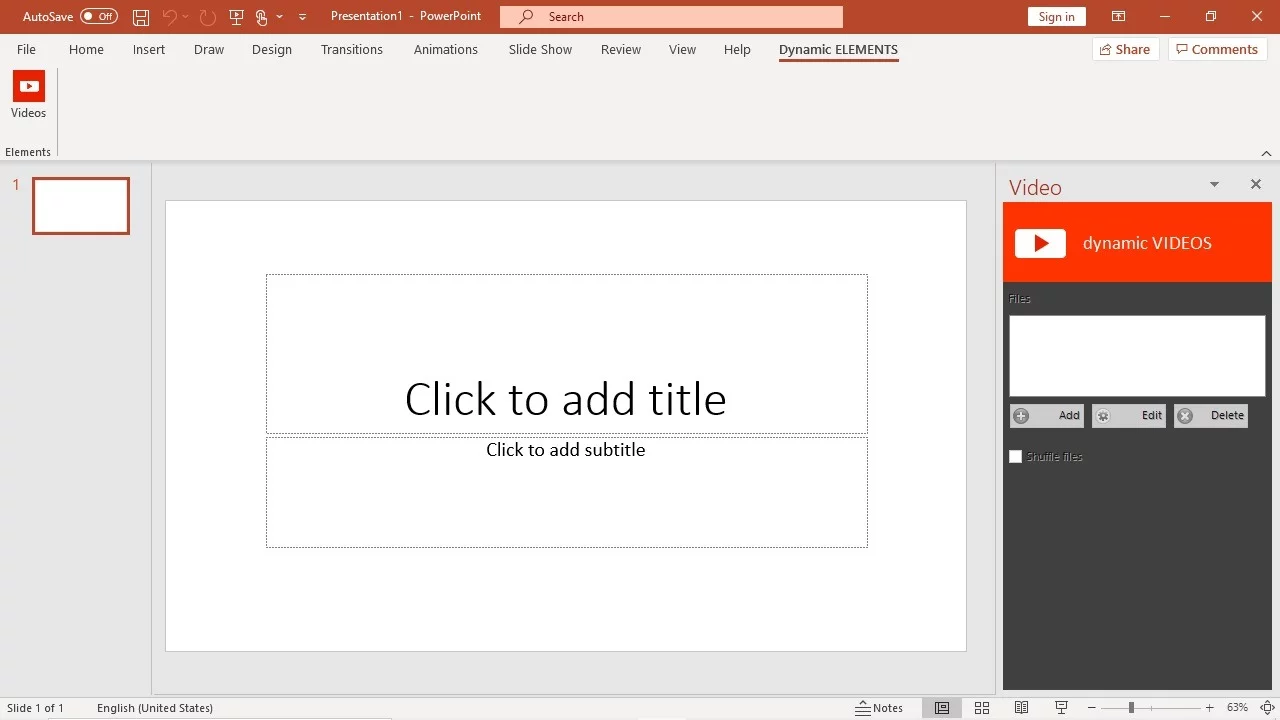Image resolution: width=1280 pixels, height=720 pixels.
Task: Switch to the Insert tab
Action: point(149,49)
